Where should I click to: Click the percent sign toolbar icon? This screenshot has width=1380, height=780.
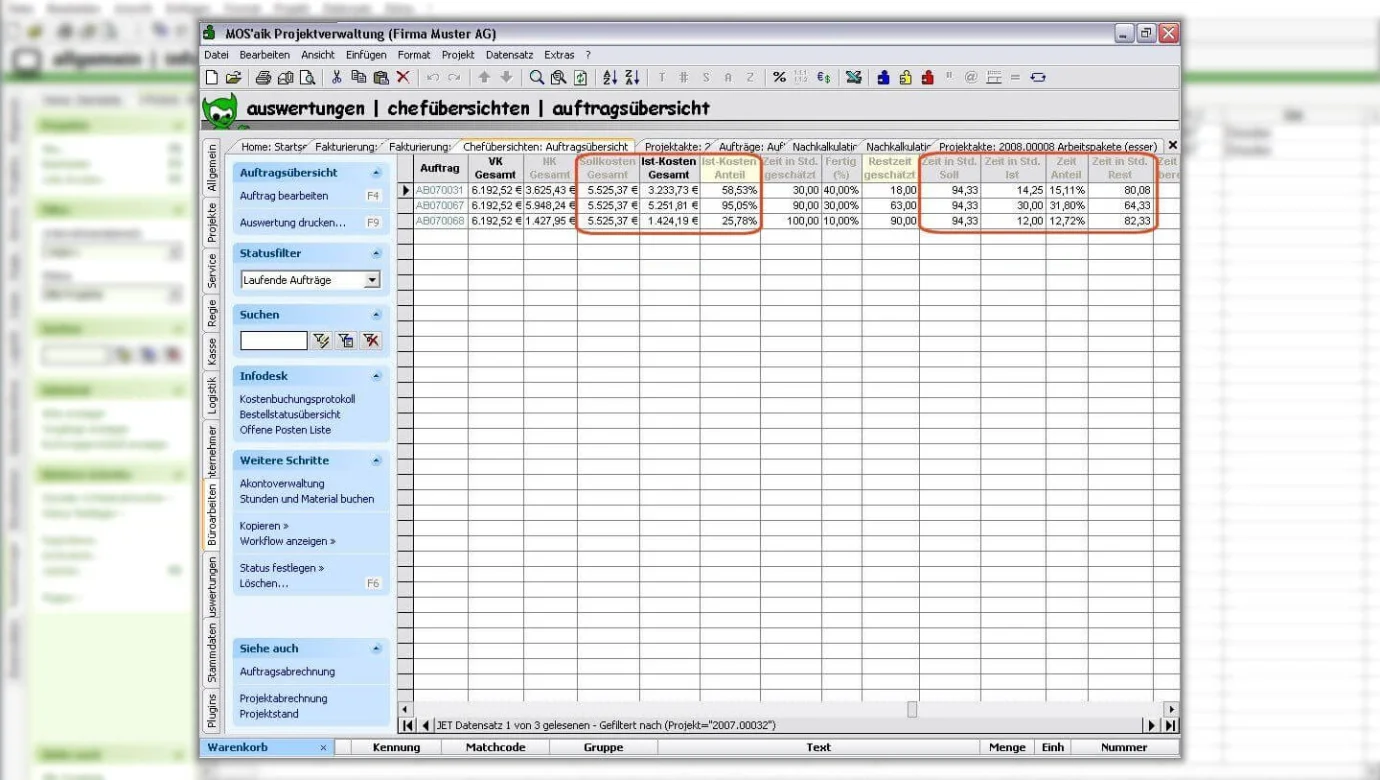pos(779,77)
